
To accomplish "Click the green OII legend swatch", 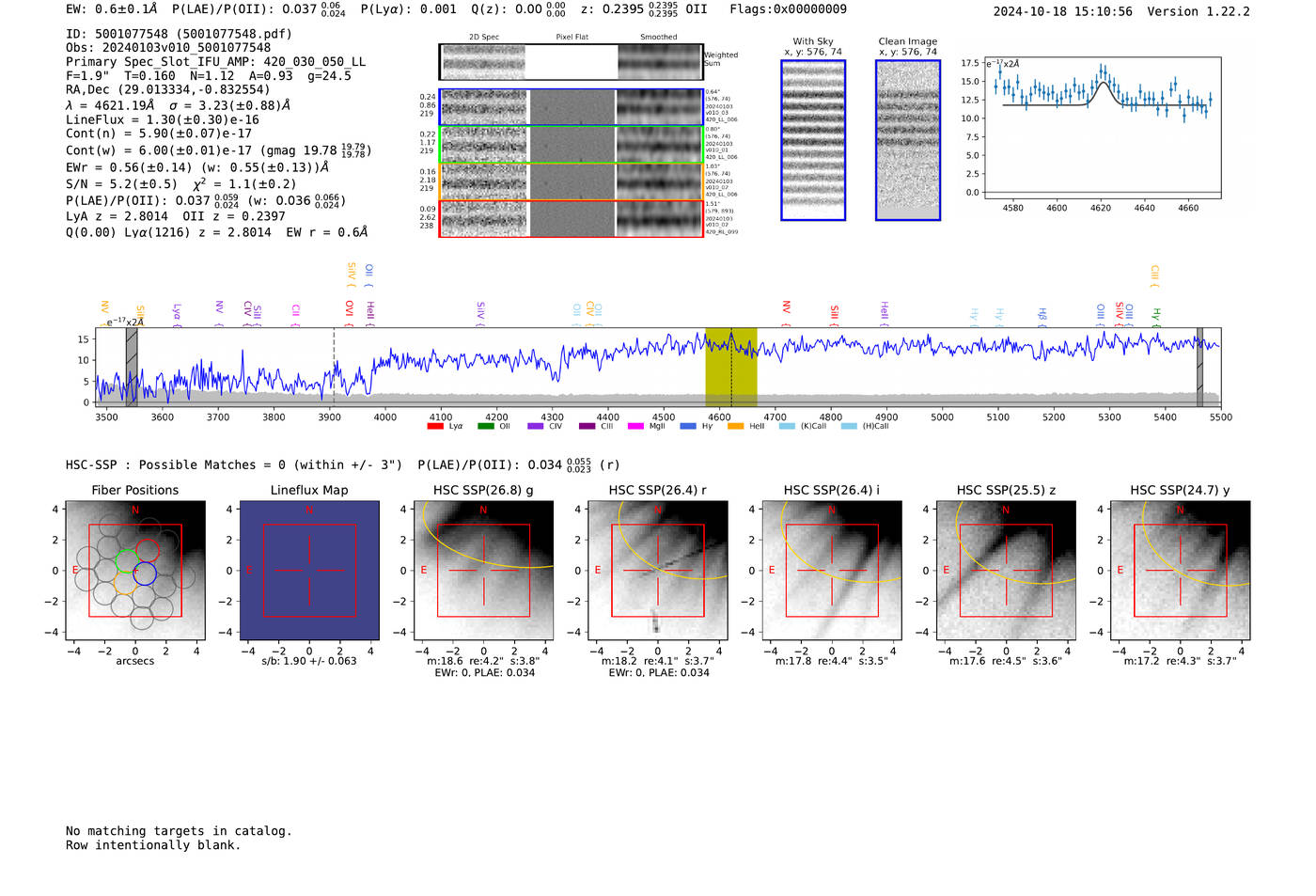I will 485,426.
